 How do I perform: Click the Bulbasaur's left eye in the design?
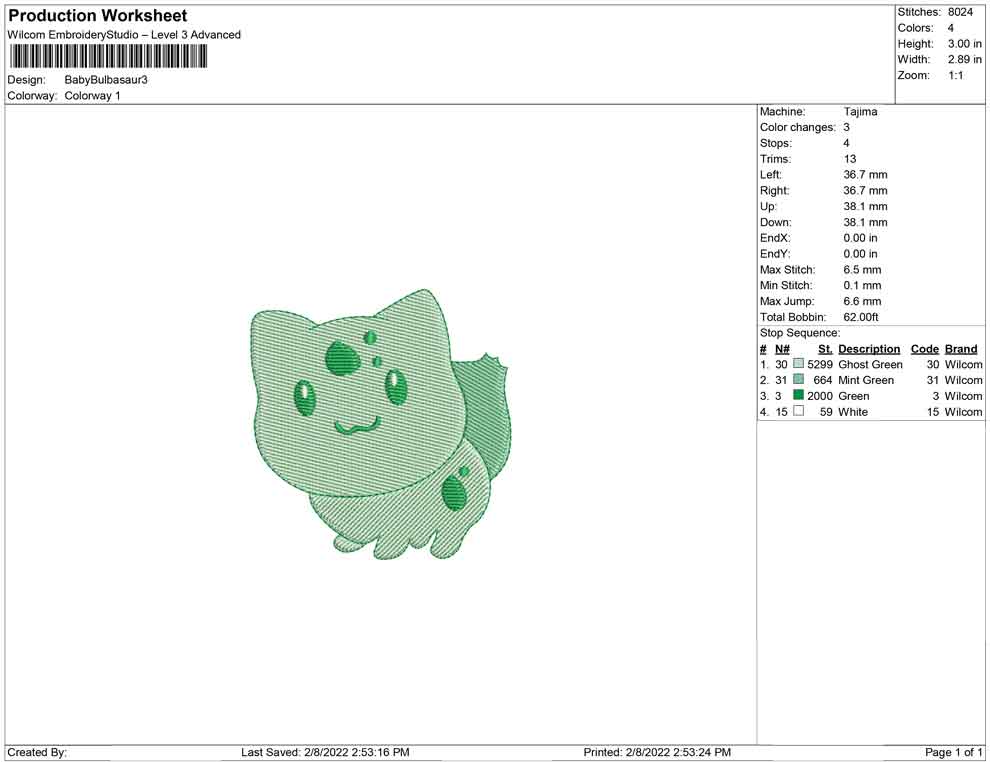(305, 398)
